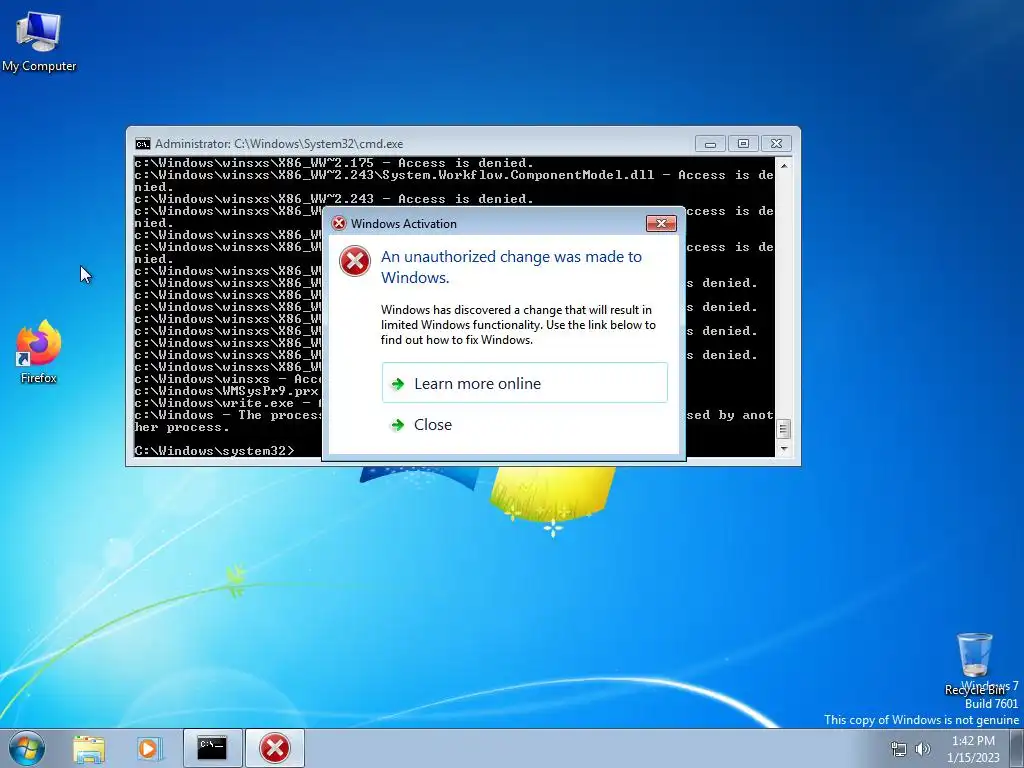The image size is (1024, 768).
Task: Click the 'Build 7601' watermark text
Action: coord(991,703)
